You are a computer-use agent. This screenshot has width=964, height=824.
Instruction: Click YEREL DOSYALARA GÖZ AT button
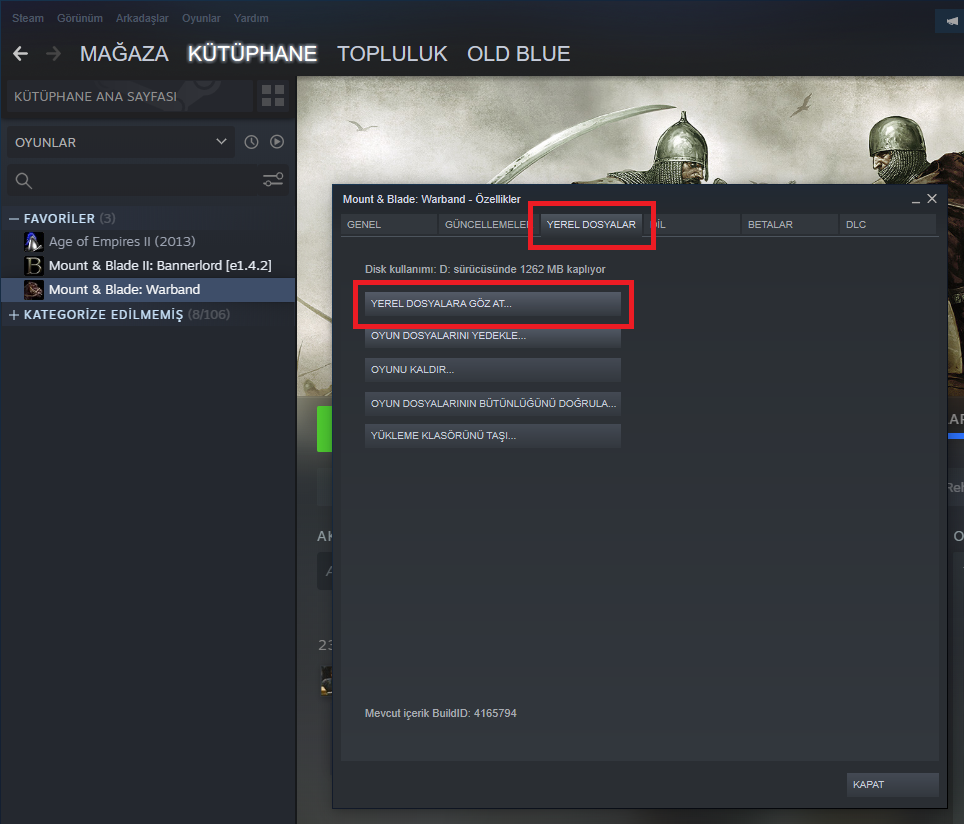click(x=492, y=304)
